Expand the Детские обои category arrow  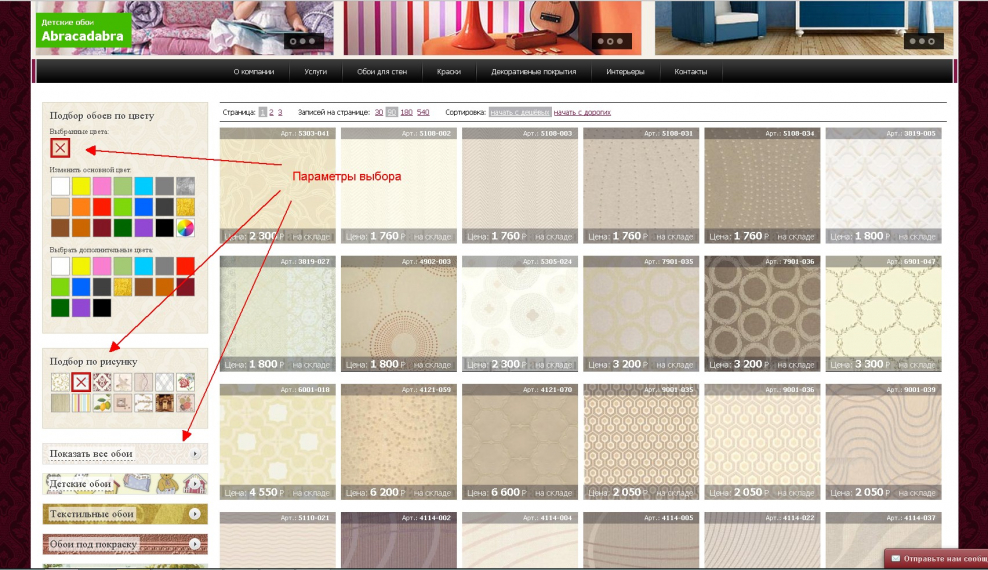194,485
